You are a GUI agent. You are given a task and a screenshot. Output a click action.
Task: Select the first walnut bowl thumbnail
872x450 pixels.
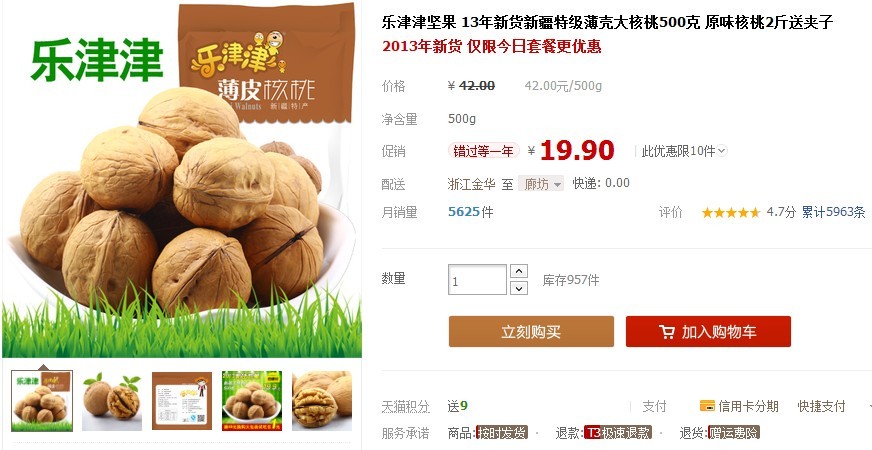[42, 400]
